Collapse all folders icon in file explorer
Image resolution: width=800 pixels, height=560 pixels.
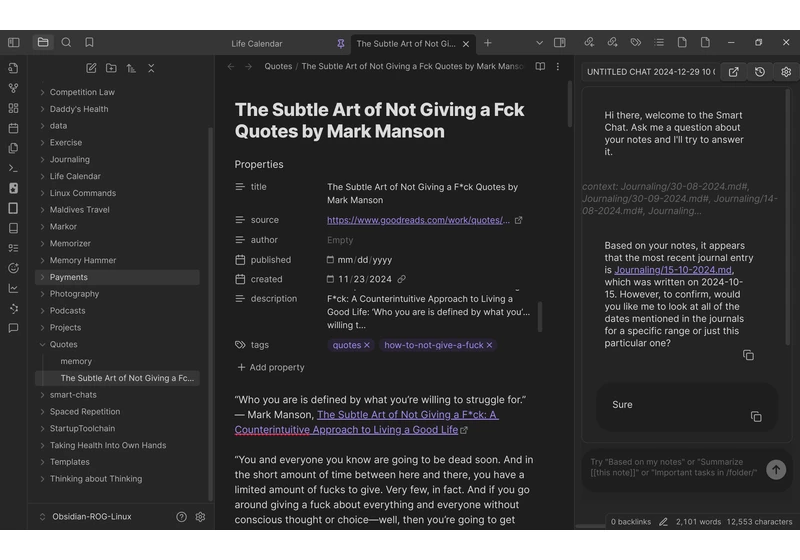[151, 68]
